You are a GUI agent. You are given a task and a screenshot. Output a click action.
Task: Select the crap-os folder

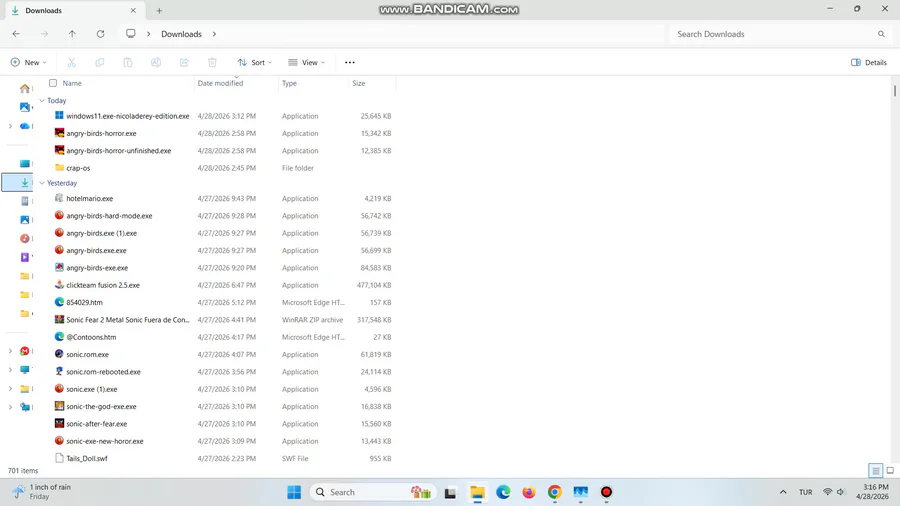click(x=78, y=168)
